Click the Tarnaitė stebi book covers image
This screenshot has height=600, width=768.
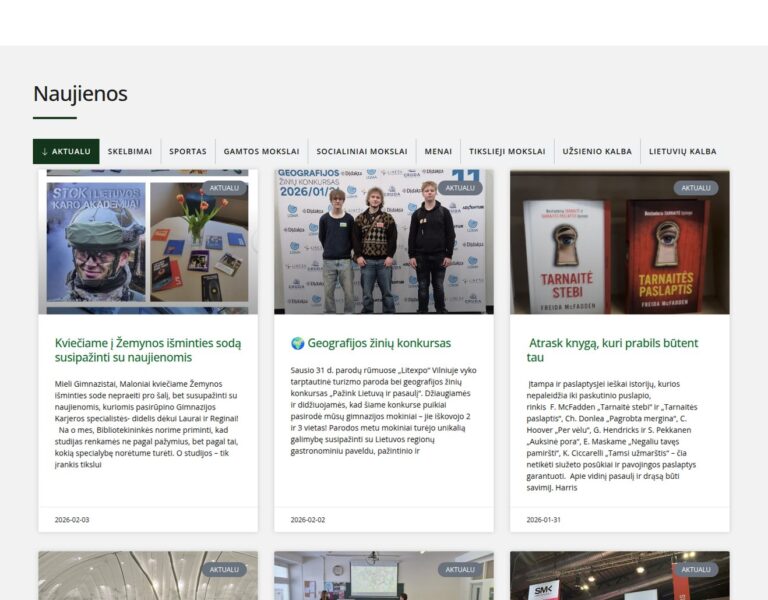620,245
